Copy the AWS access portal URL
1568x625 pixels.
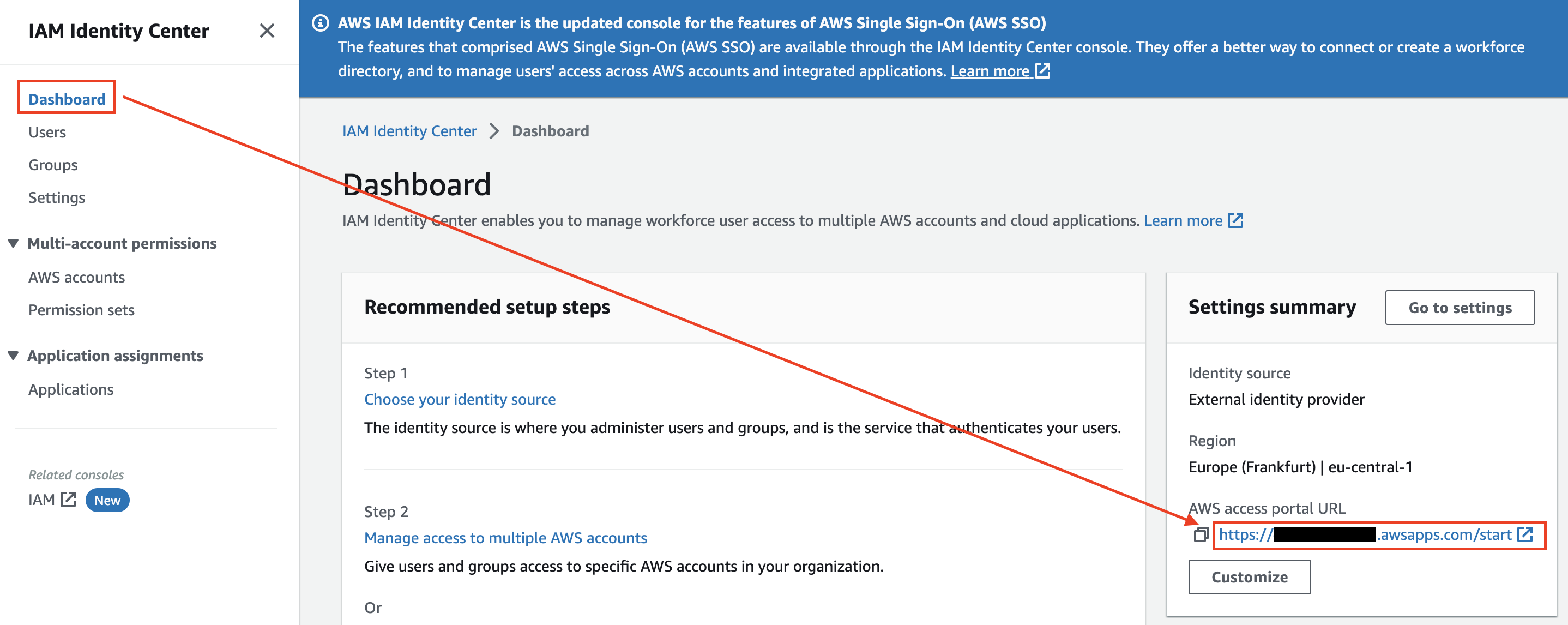coord(1201,535)
